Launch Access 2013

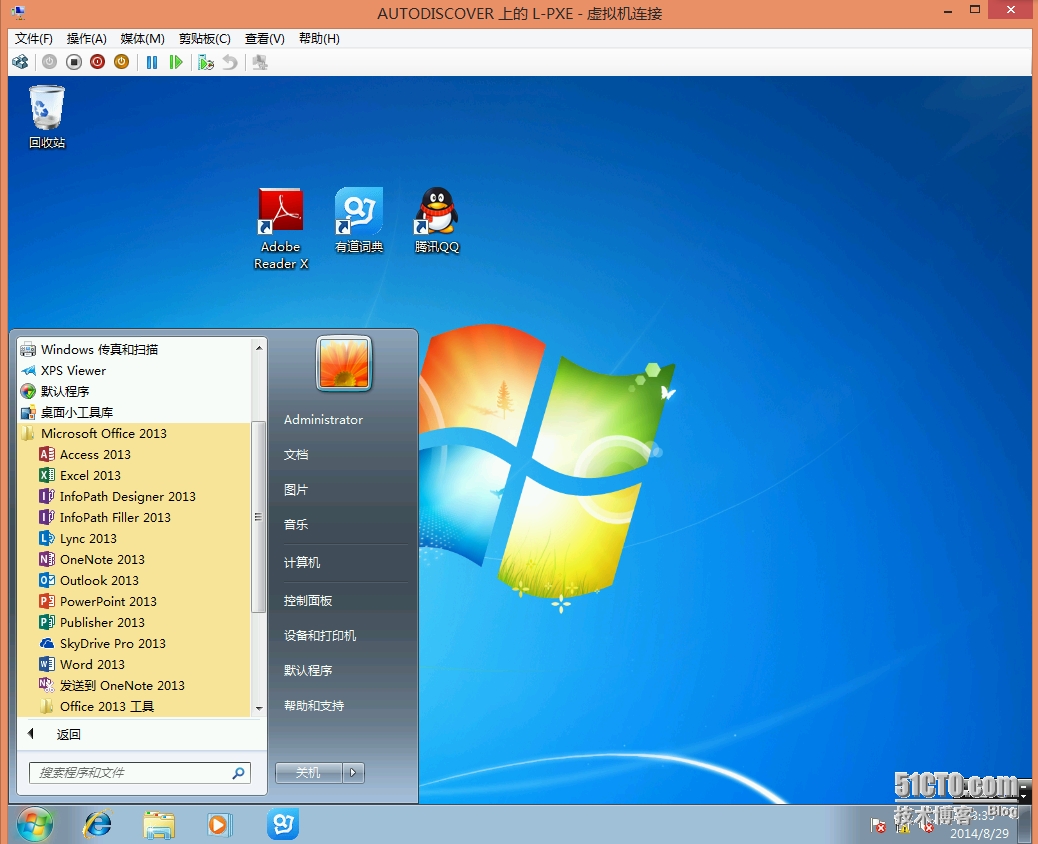134,455
